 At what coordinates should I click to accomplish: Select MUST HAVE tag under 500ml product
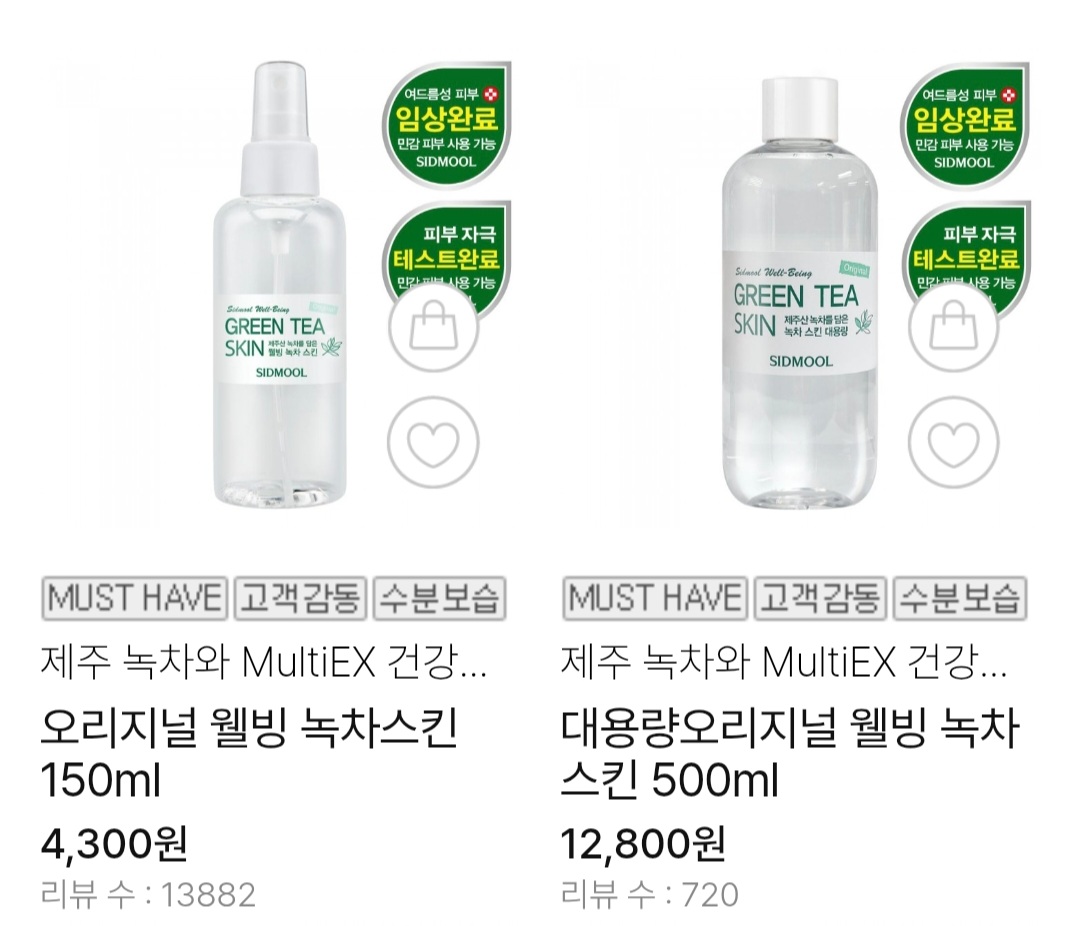coord(655,598)
